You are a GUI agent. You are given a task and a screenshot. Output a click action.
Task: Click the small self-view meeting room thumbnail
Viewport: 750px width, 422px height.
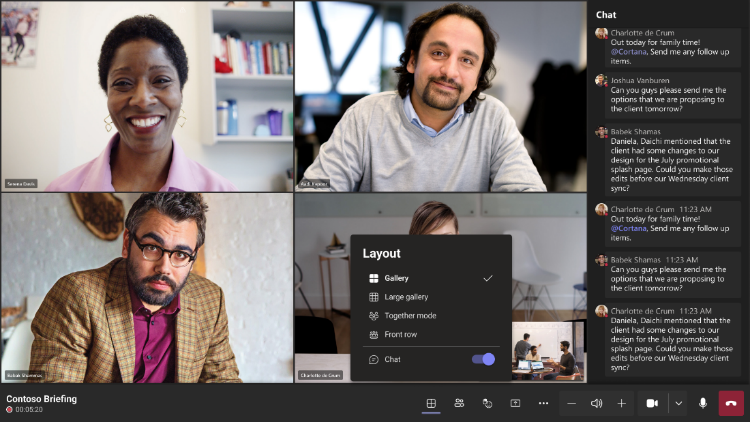click(548, 352)
